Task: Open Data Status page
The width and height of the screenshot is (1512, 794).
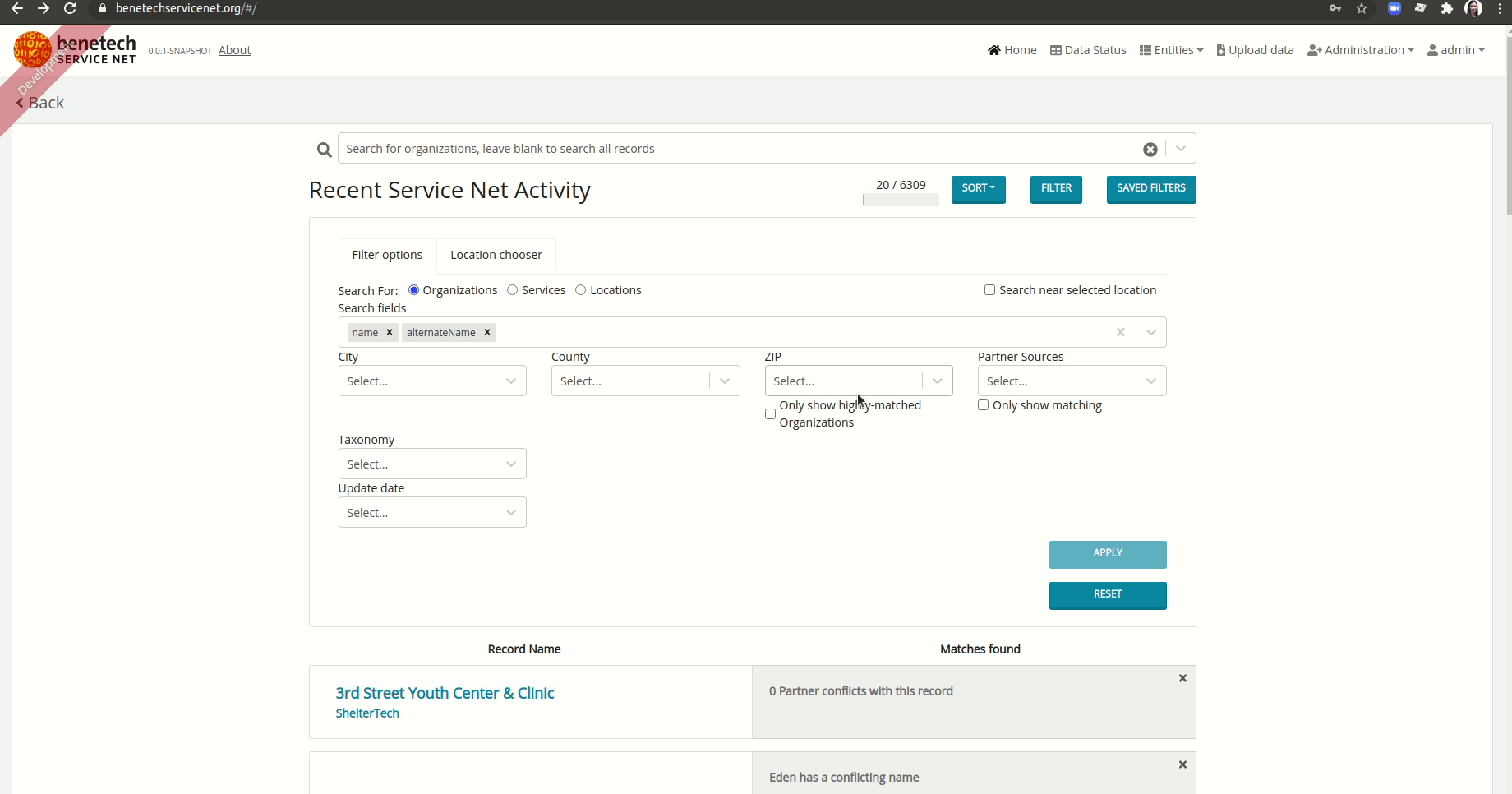Action: (1088, 50)
